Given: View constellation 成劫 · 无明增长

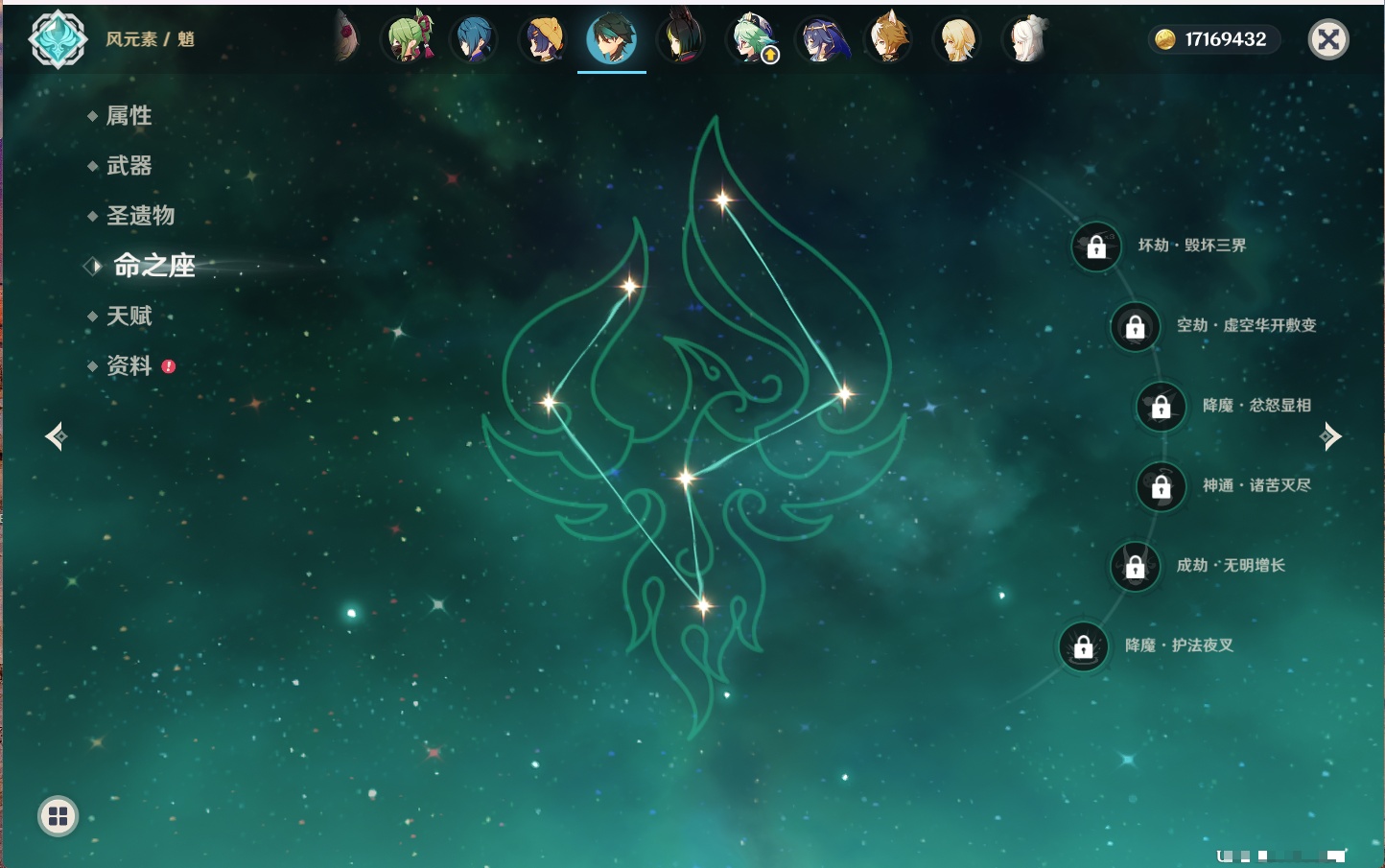Looking at the screenshot, I should [x=1231, y=566].
